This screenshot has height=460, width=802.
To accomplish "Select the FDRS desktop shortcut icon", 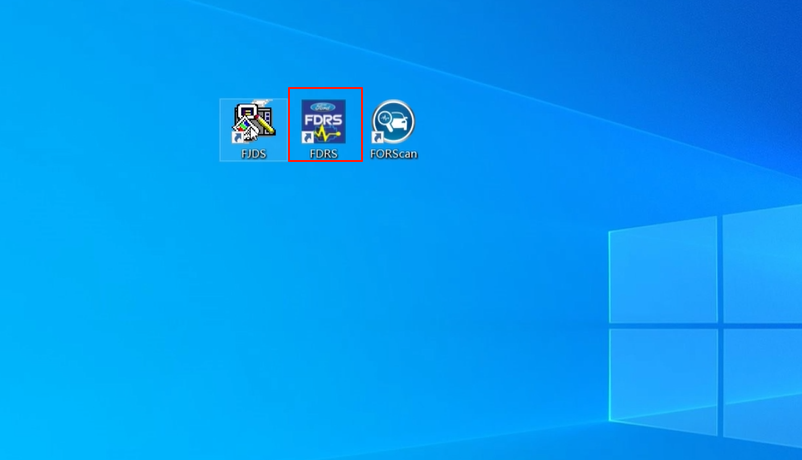I will (324, 122).
